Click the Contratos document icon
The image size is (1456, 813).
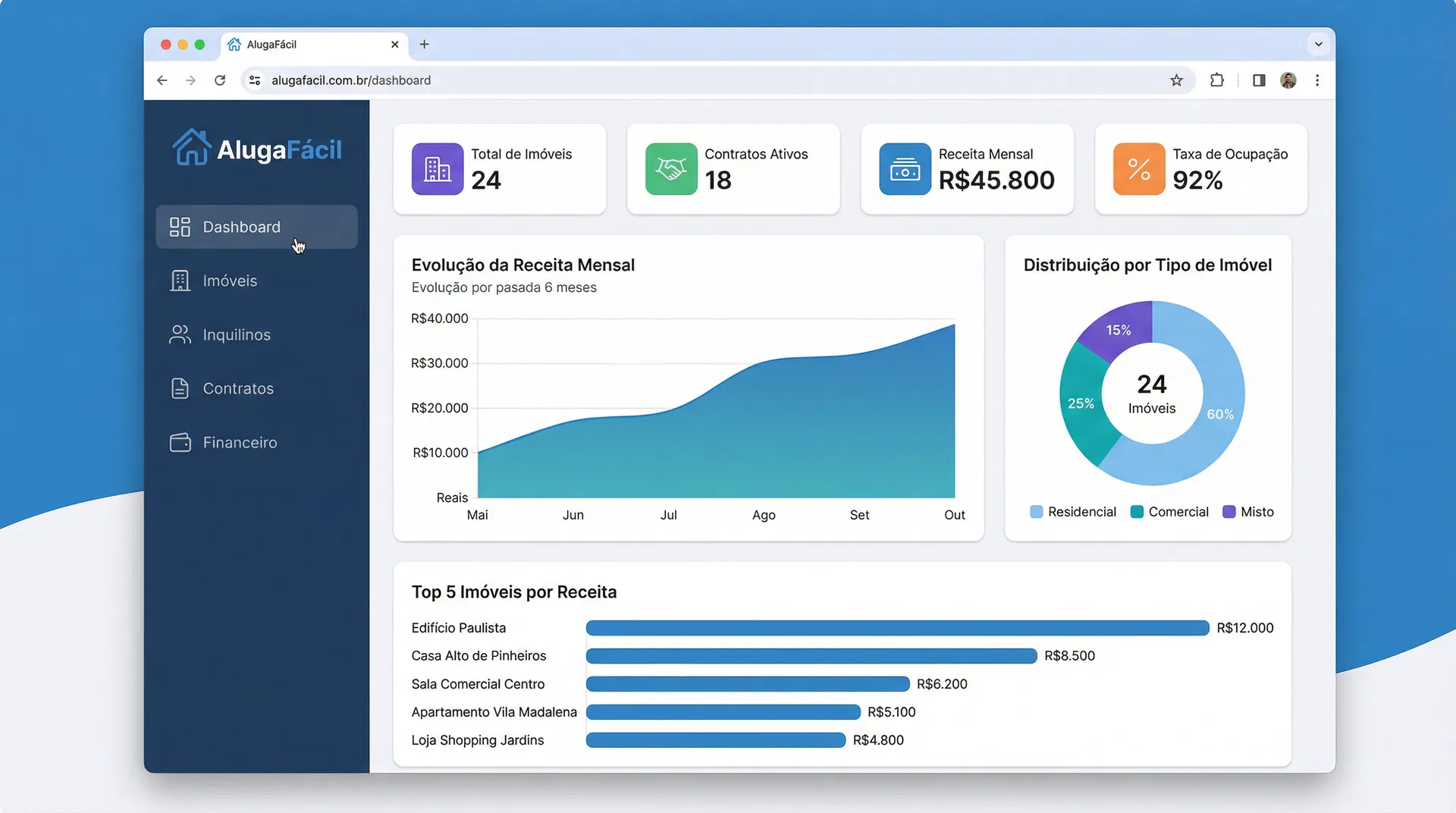pos(180,388)
